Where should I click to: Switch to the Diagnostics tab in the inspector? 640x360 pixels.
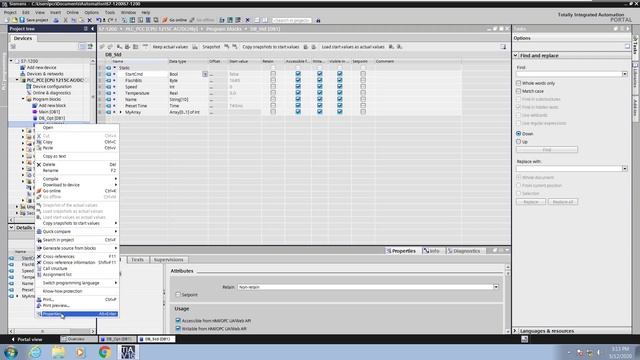click(x=464, y=251)
